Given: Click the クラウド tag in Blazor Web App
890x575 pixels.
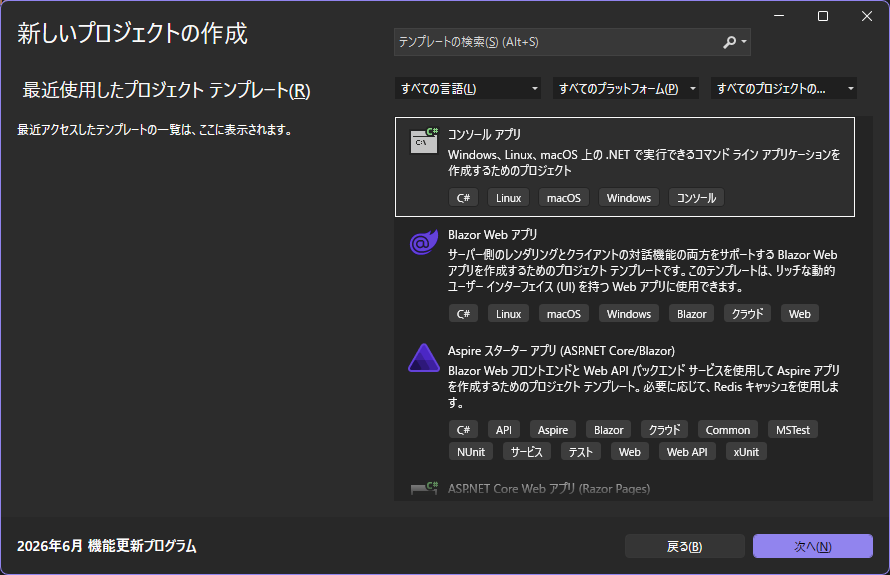Looking at the screenshot, I should [747, 313].
